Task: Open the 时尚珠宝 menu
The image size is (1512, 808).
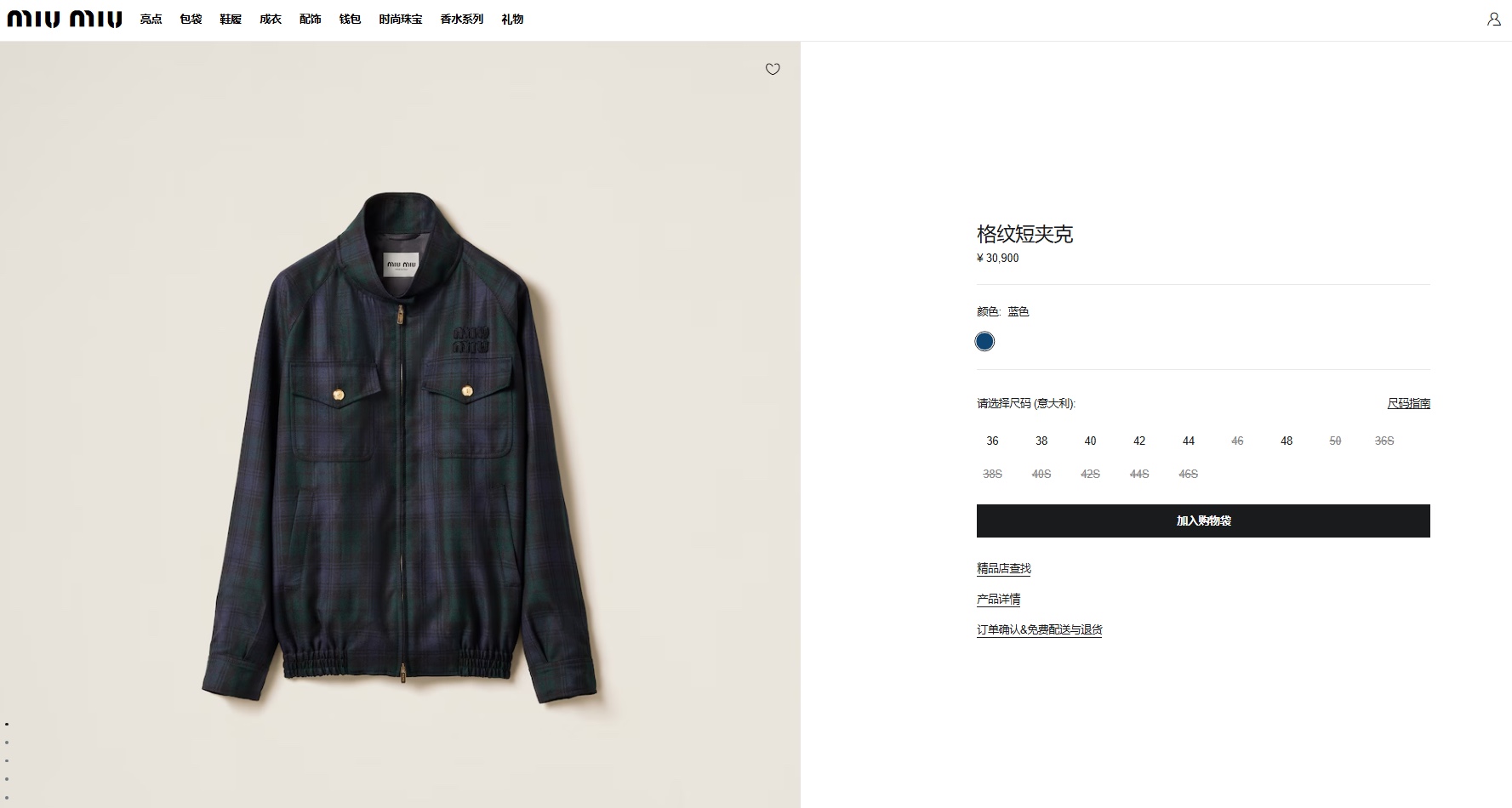Action: pos(400,19)
